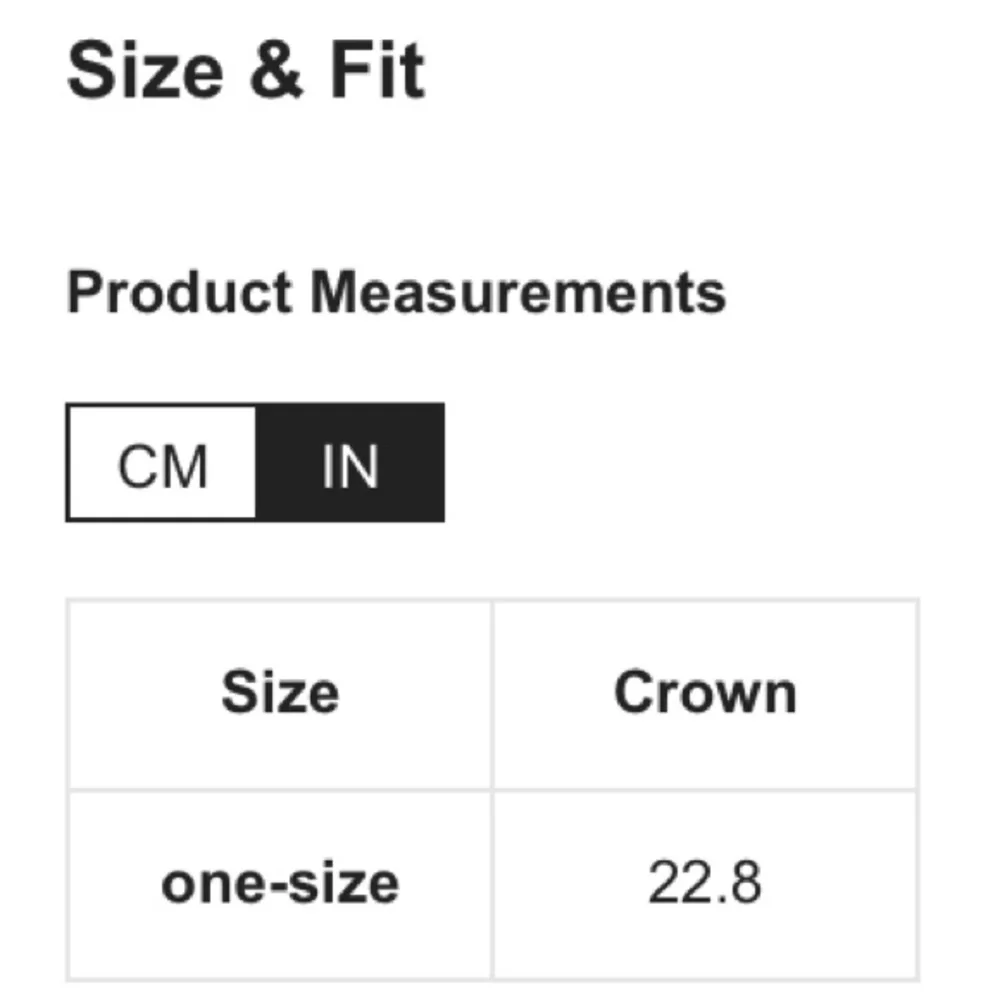
Task: Select the IN unit option
Action: (x=350, y=462)
